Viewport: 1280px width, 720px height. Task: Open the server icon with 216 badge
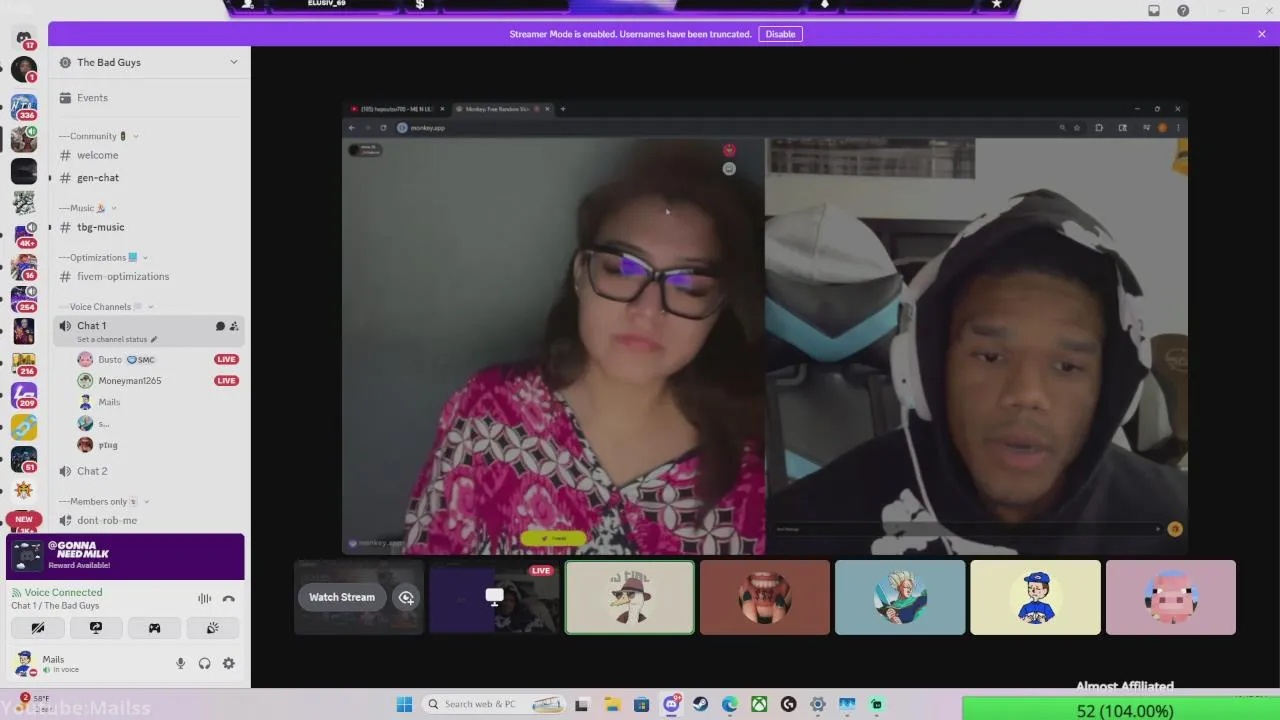(x=24, y=363)
